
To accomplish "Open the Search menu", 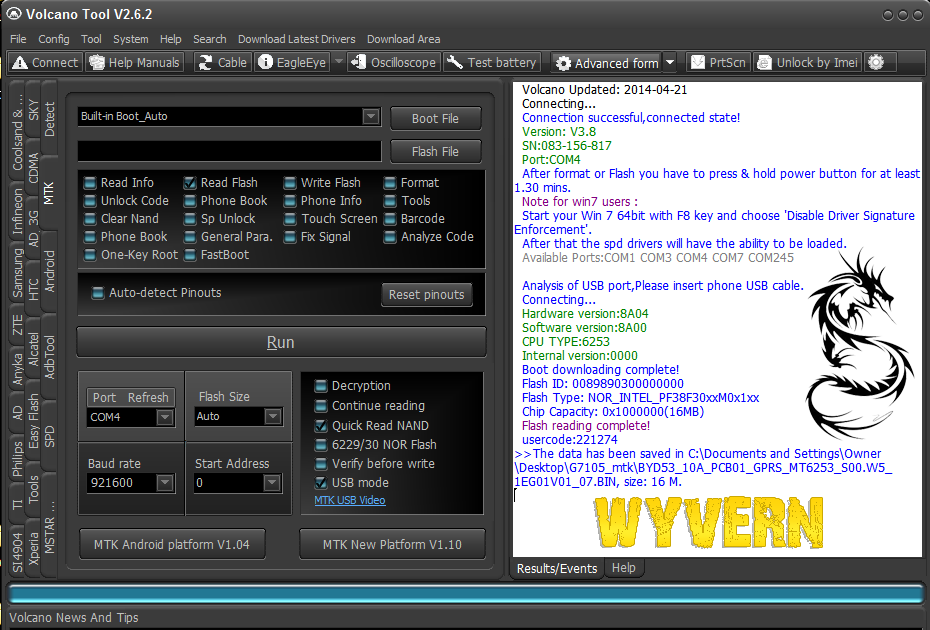I will 209,39.
